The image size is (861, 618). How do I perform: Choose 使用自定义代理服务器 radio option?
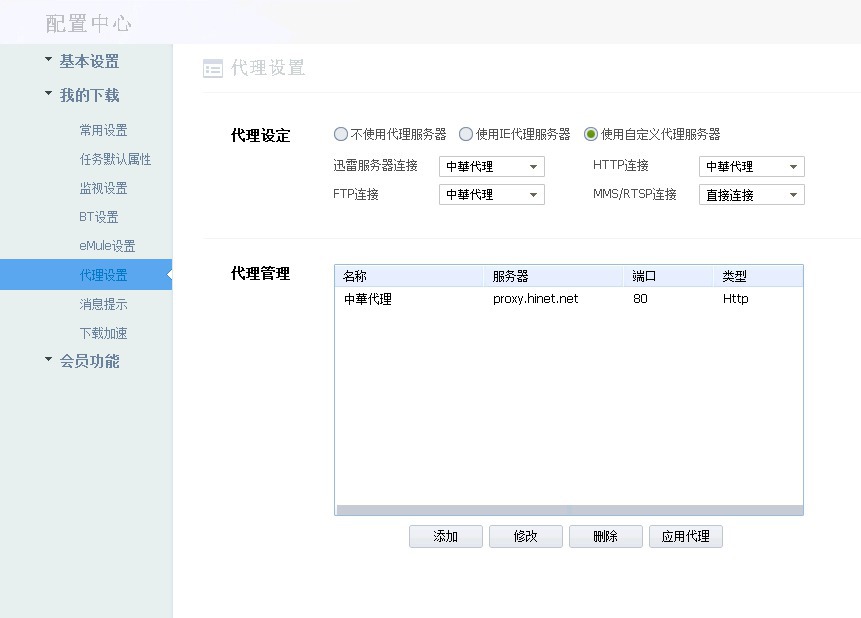(x=591, y=134)
